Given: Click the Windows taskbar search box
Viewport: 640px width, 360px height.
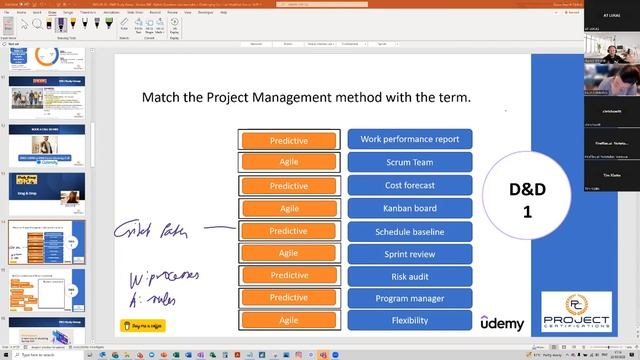Looking at the screenshot, I should (x=47, y=355).
